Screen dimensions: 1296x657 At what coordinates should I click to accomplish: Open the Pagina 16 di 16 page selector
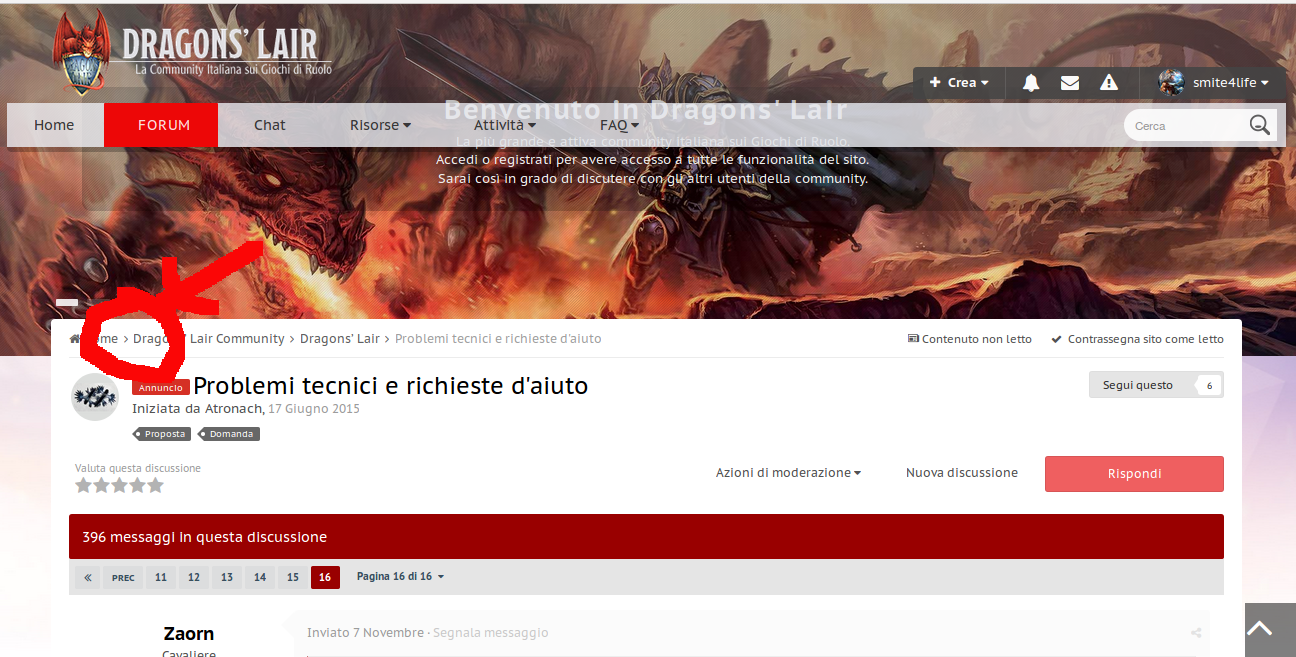(400, 577)
